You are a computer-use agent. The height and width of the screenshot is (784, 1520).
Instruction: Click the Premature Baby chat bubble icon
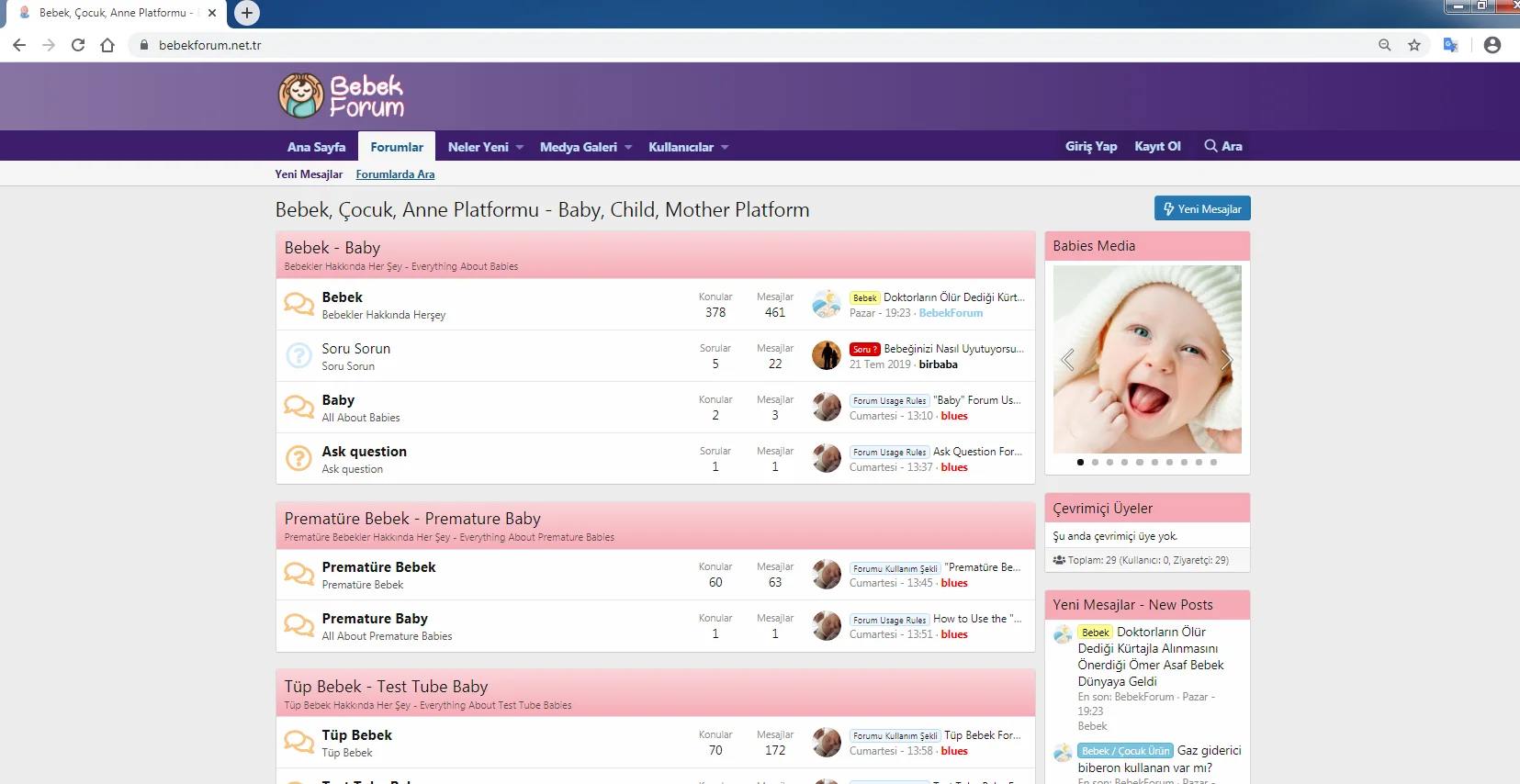point(298,625)
